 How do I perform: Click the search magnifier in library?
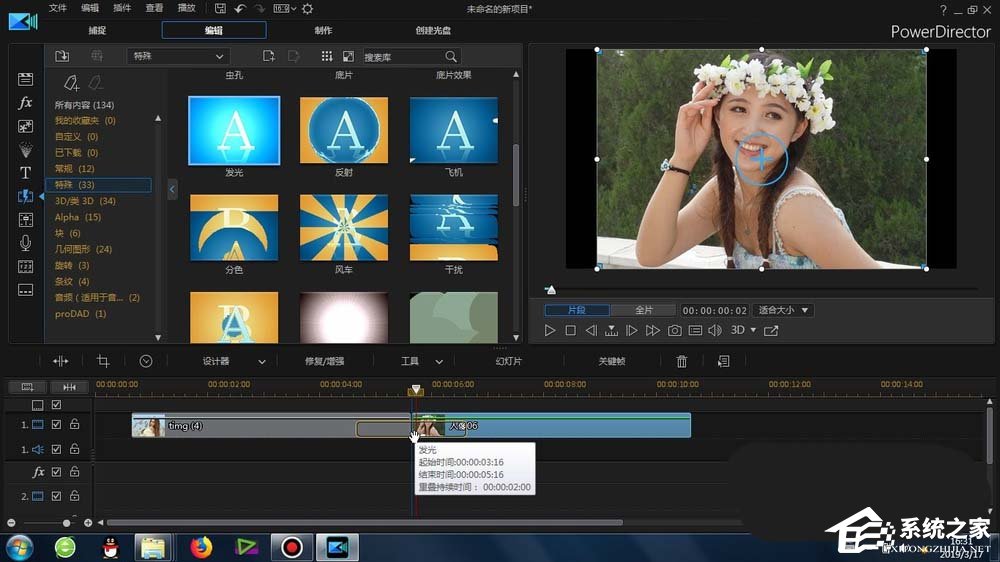pos(451,57)
